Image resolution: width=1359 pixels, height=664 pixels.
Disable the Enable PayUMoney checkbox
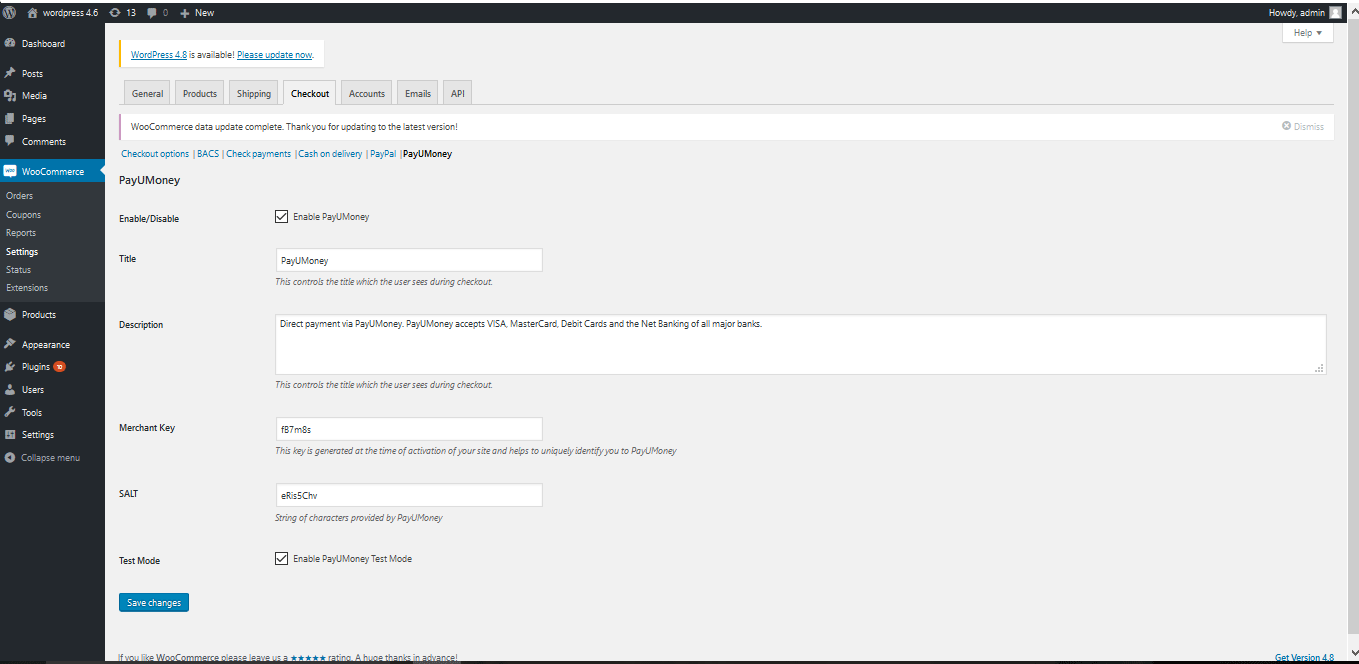click(x=281, y=216)
